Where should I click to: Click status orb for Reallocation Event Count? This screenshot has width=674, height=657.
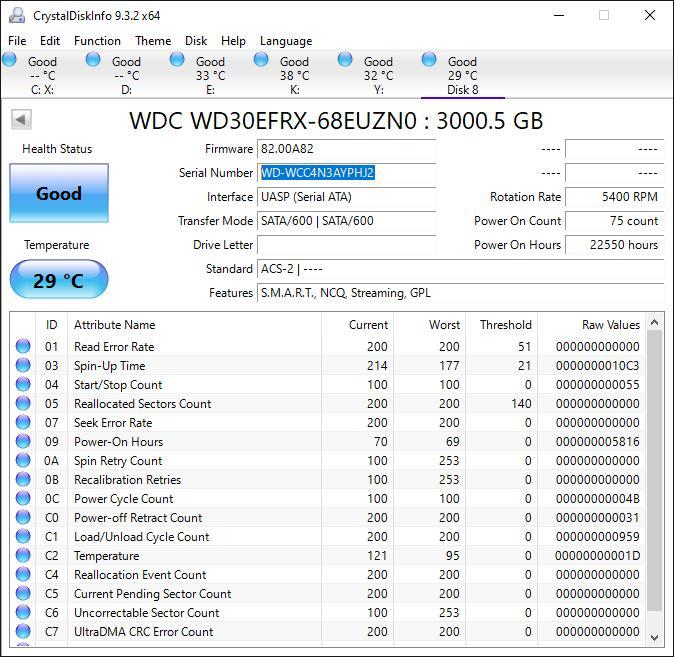pos(23,574)
